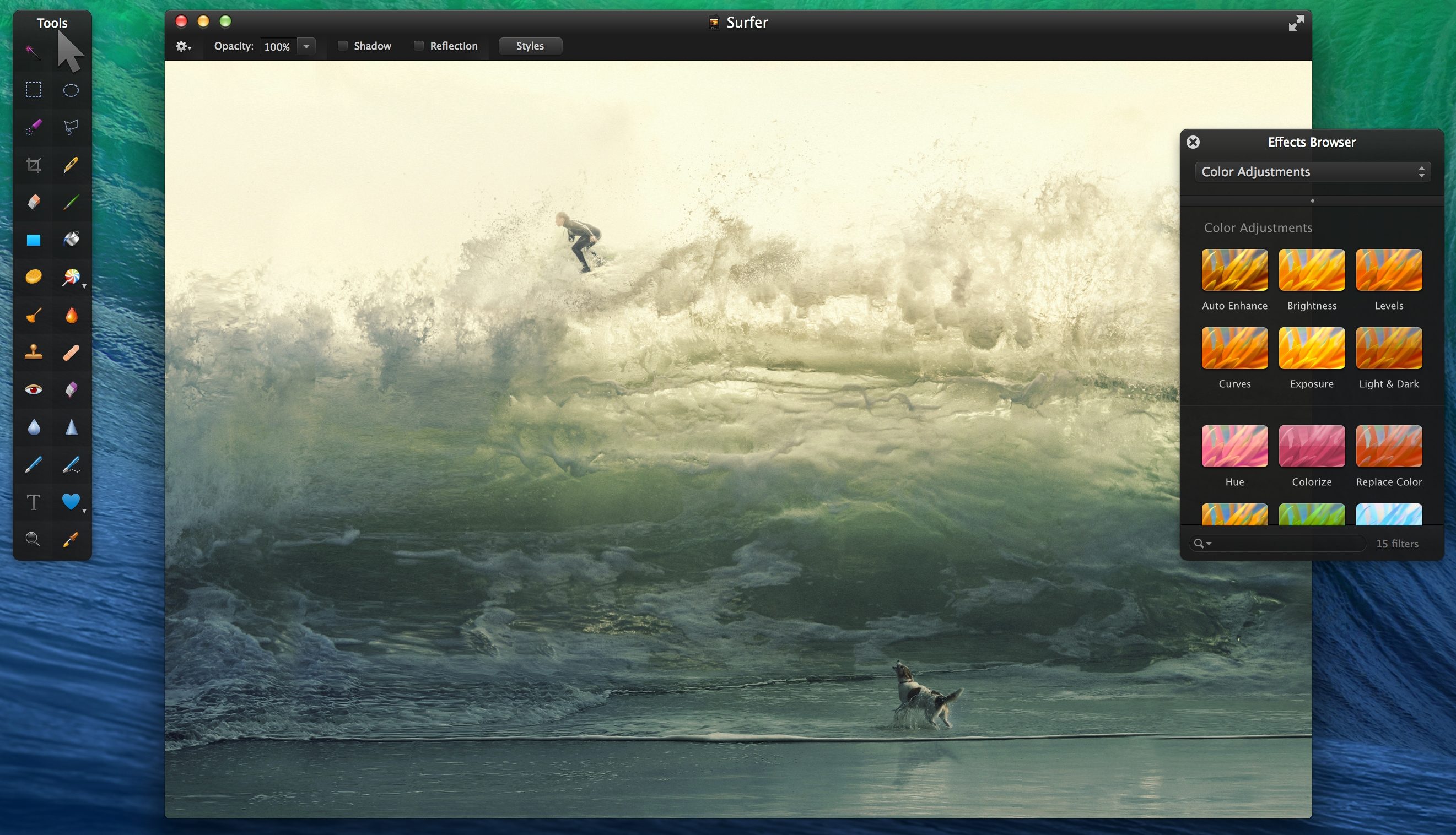Enable the Shadow checkbox
The image size is (1456, 835).
(342, 46)
